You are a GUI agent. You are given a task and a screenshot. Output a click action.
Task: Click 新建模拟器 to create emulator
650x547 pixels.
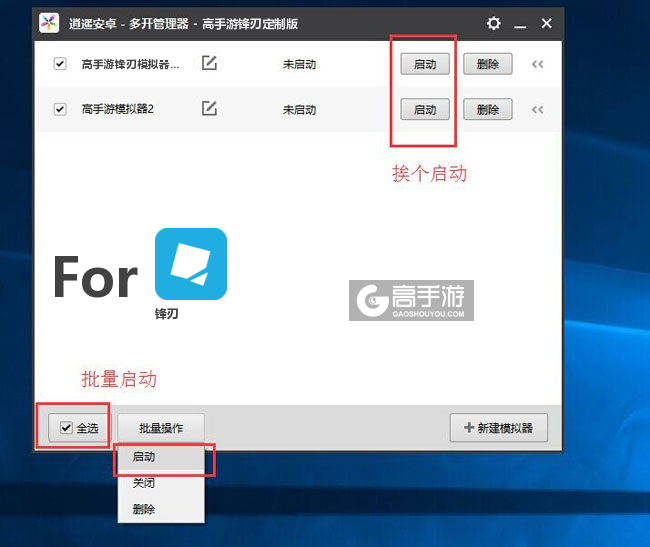(x=499, y=428)
